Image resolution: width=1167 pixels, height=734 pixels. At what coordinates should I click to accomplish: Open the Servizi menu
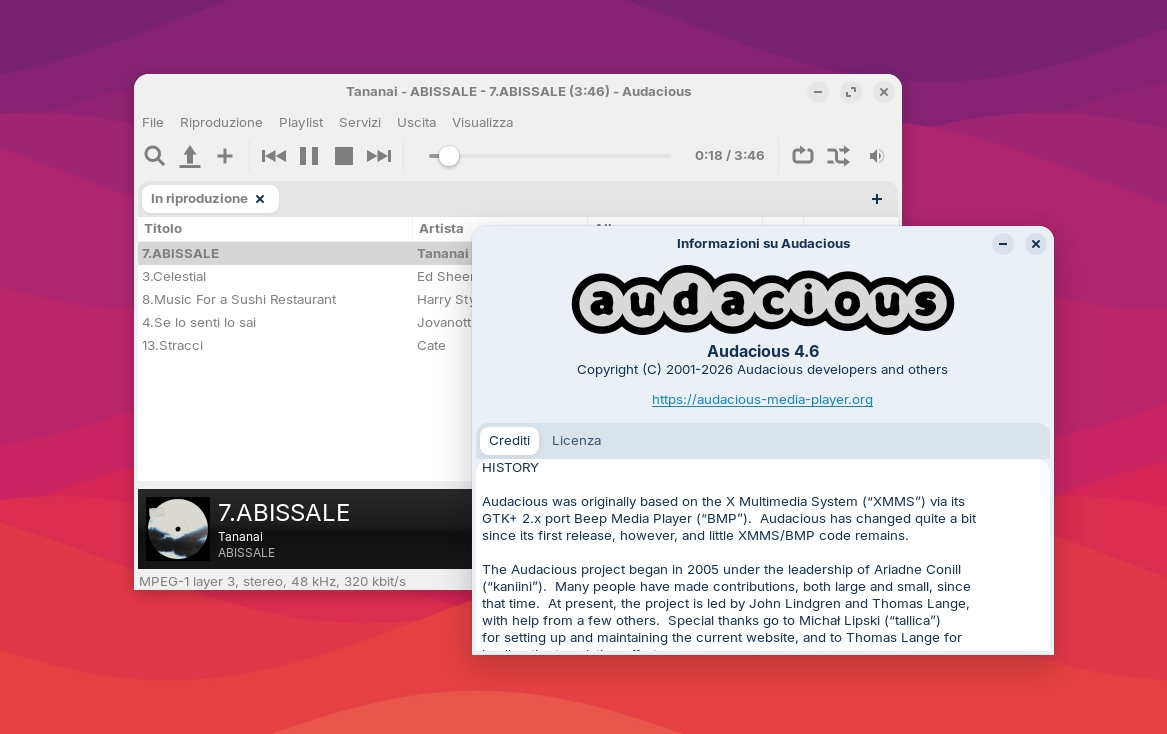tap(359, 123)
